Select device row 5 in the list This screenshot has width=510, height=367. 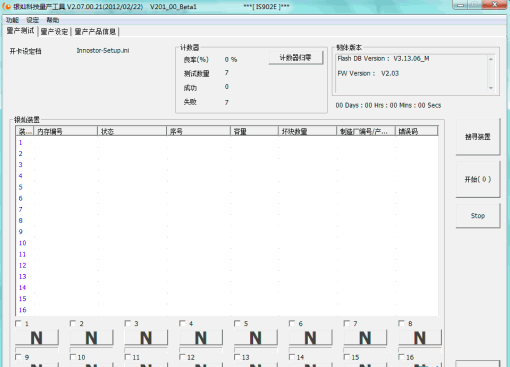(x=227, y=187)
